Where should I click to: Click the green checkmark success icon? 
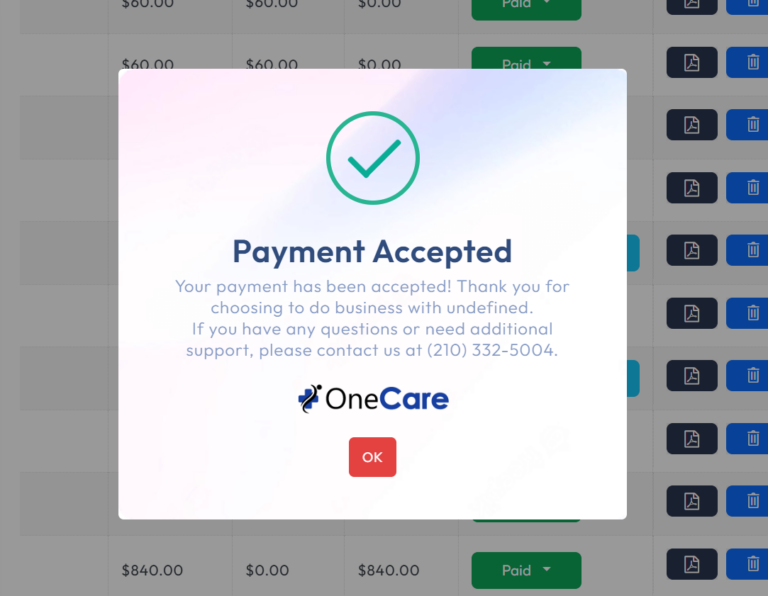click(x=373, y=158)
